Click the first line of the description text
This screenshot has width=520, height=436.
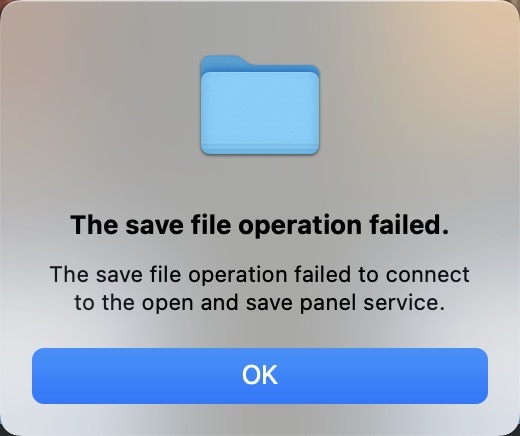coord(260,275)
